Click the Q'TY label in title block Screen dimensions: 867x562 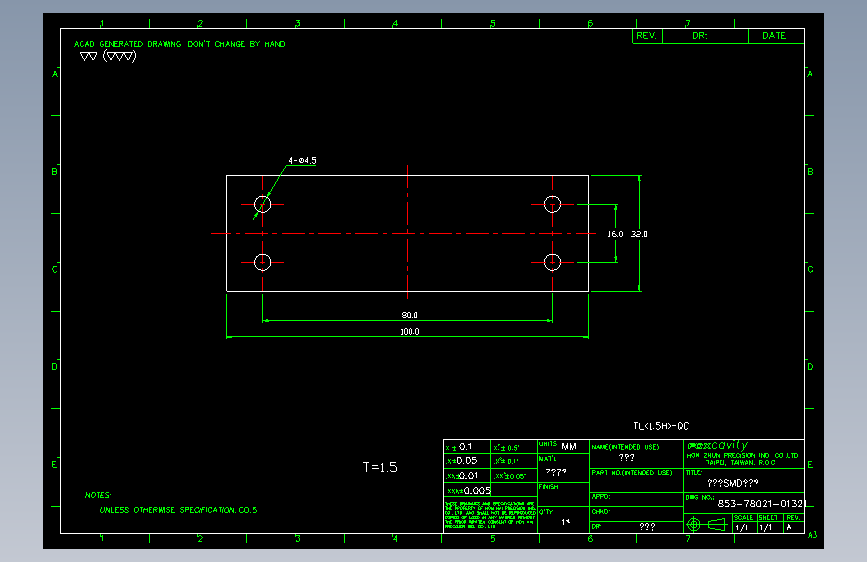tap(546, 512)
